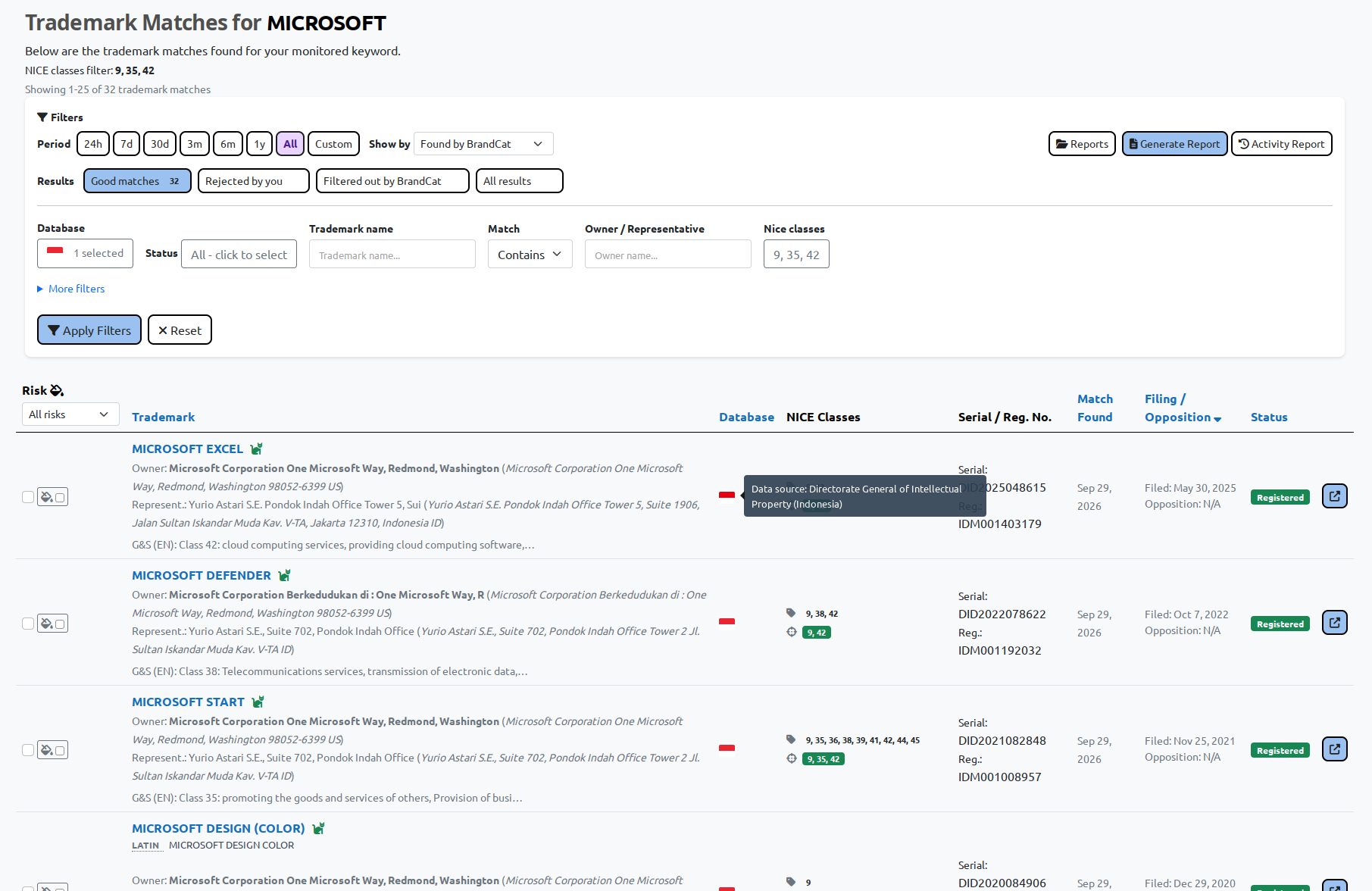Toggle risk checkbox inside MICROSOFT START risk box
Viewport: 1372px width, 891px height.
[x=60, y=751]
